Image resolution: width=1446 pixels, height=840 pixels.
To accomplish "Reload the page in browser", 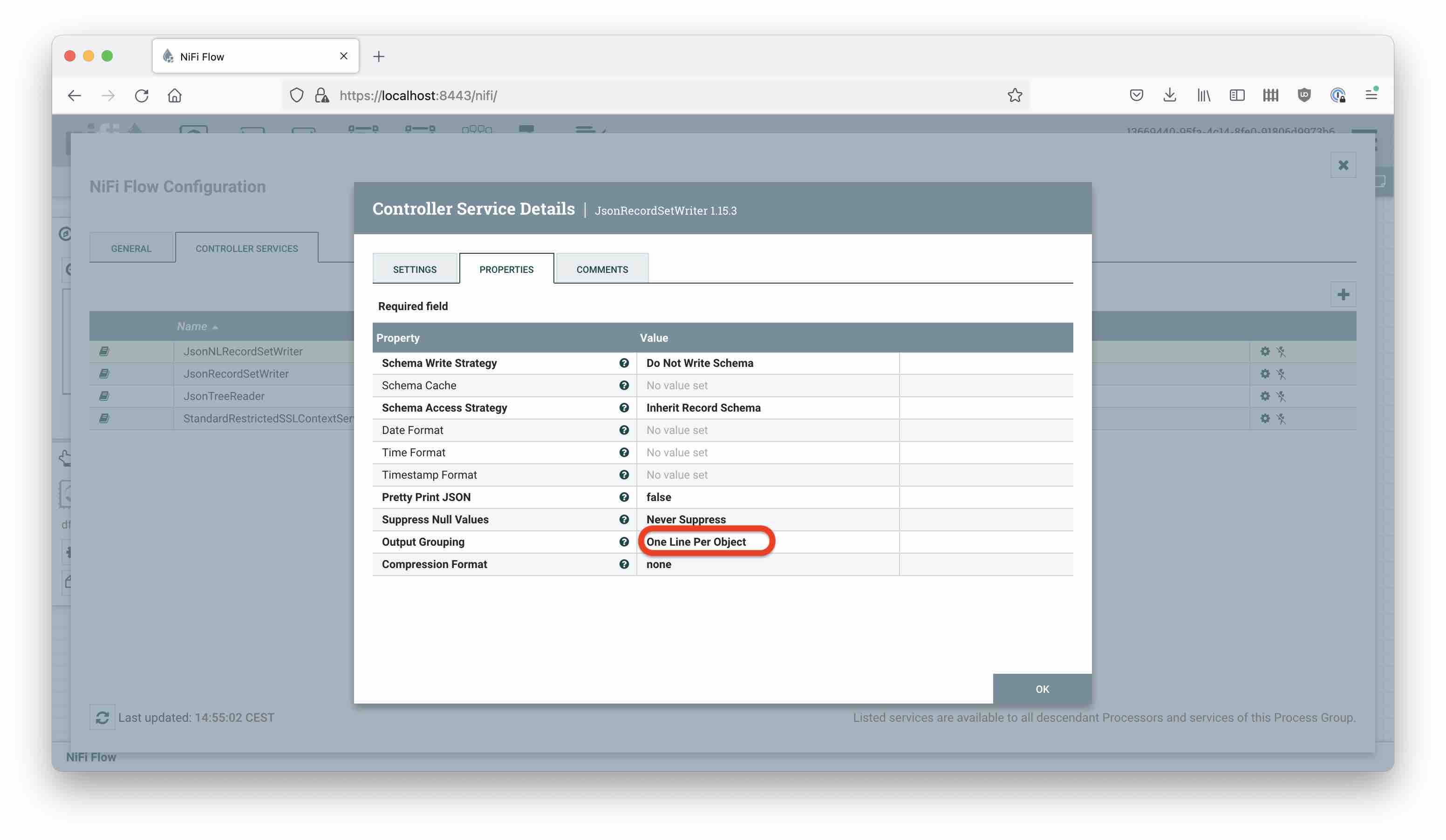I will tap(142, 95).
